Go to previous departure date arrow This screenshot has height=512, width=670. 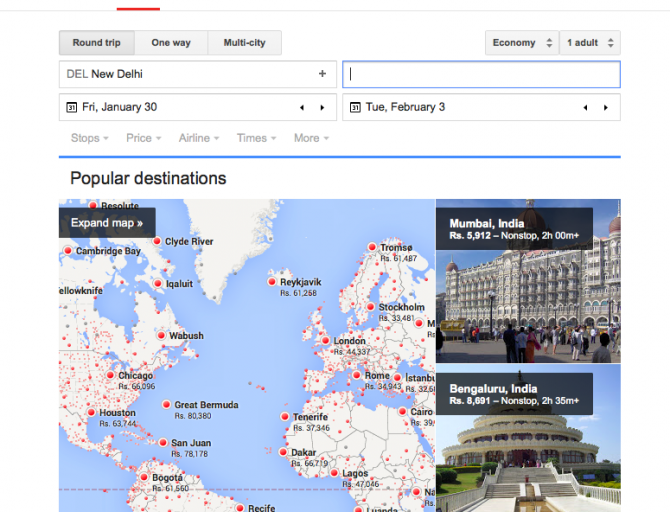pyautogui.click(x=302, y=107)
